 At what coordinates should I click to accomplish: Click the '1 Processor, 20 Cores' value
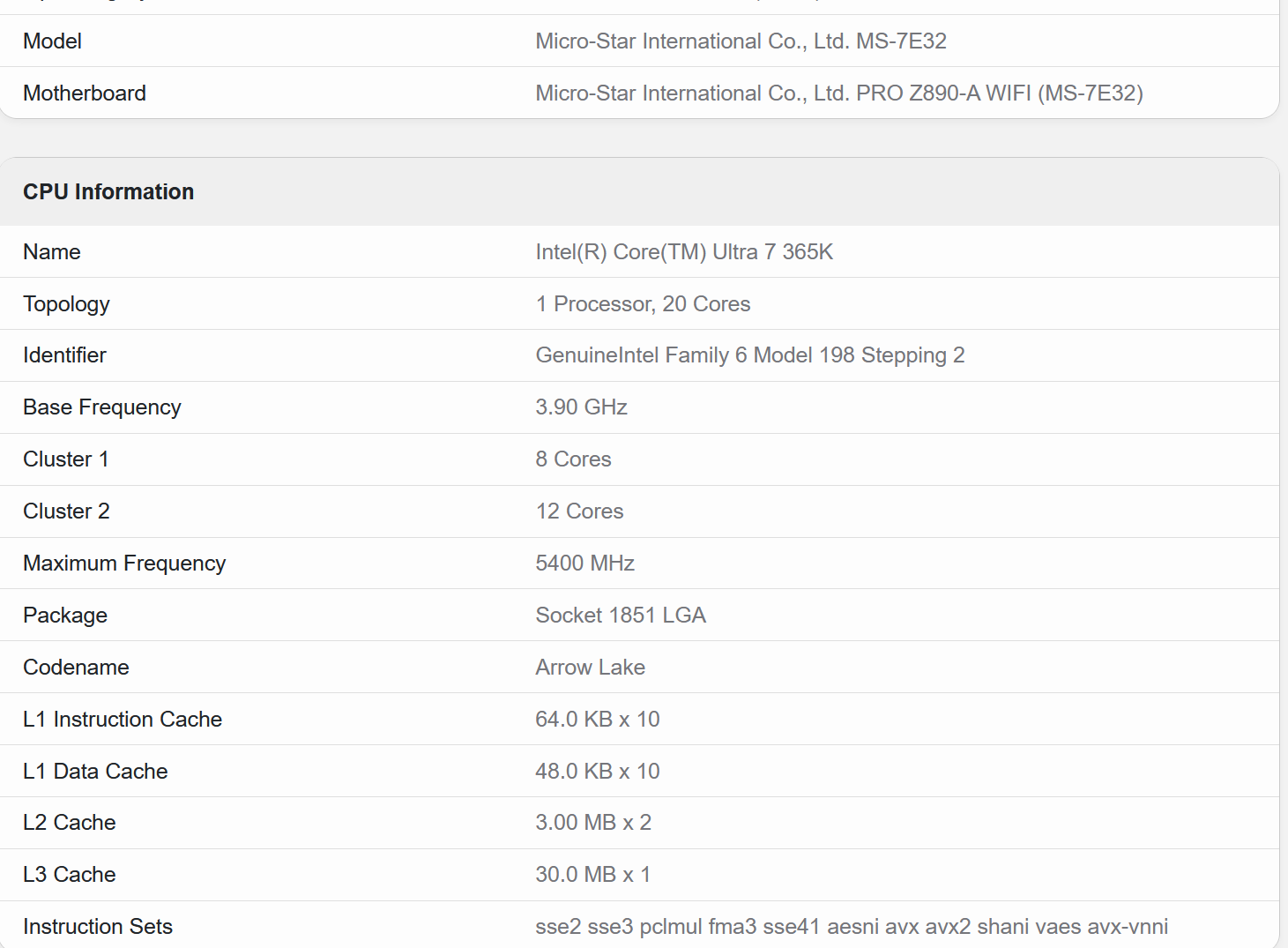pos(643,304)
